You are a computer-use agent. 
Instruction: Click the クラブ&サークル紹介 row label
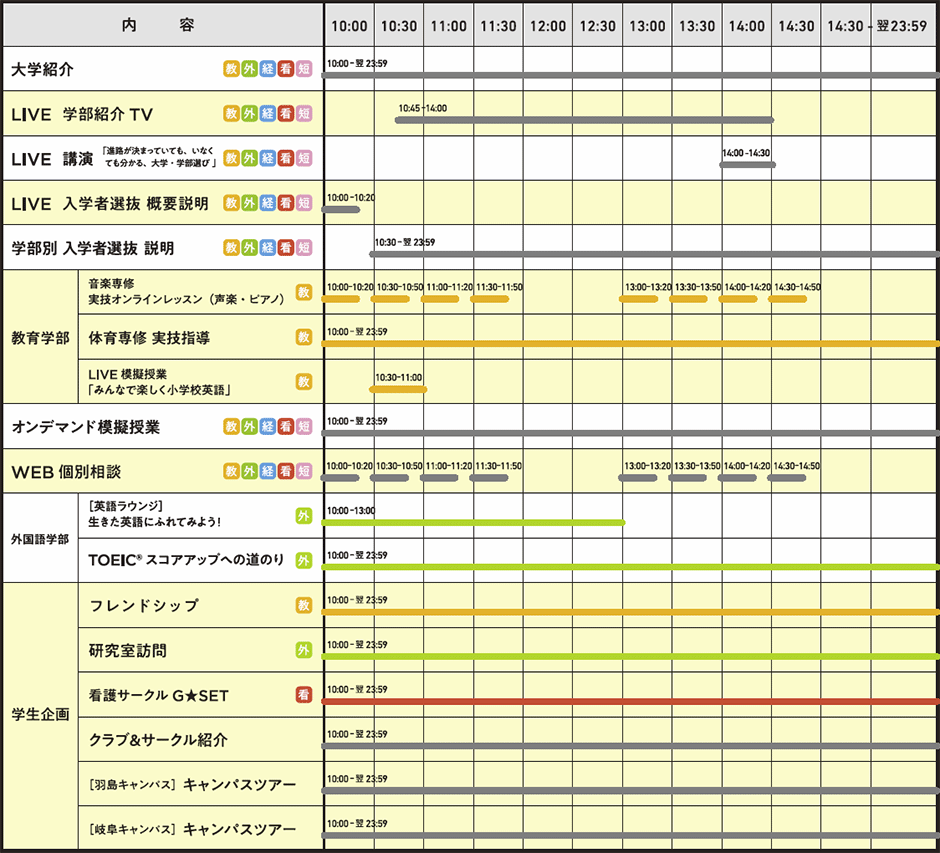coord(158,740)
